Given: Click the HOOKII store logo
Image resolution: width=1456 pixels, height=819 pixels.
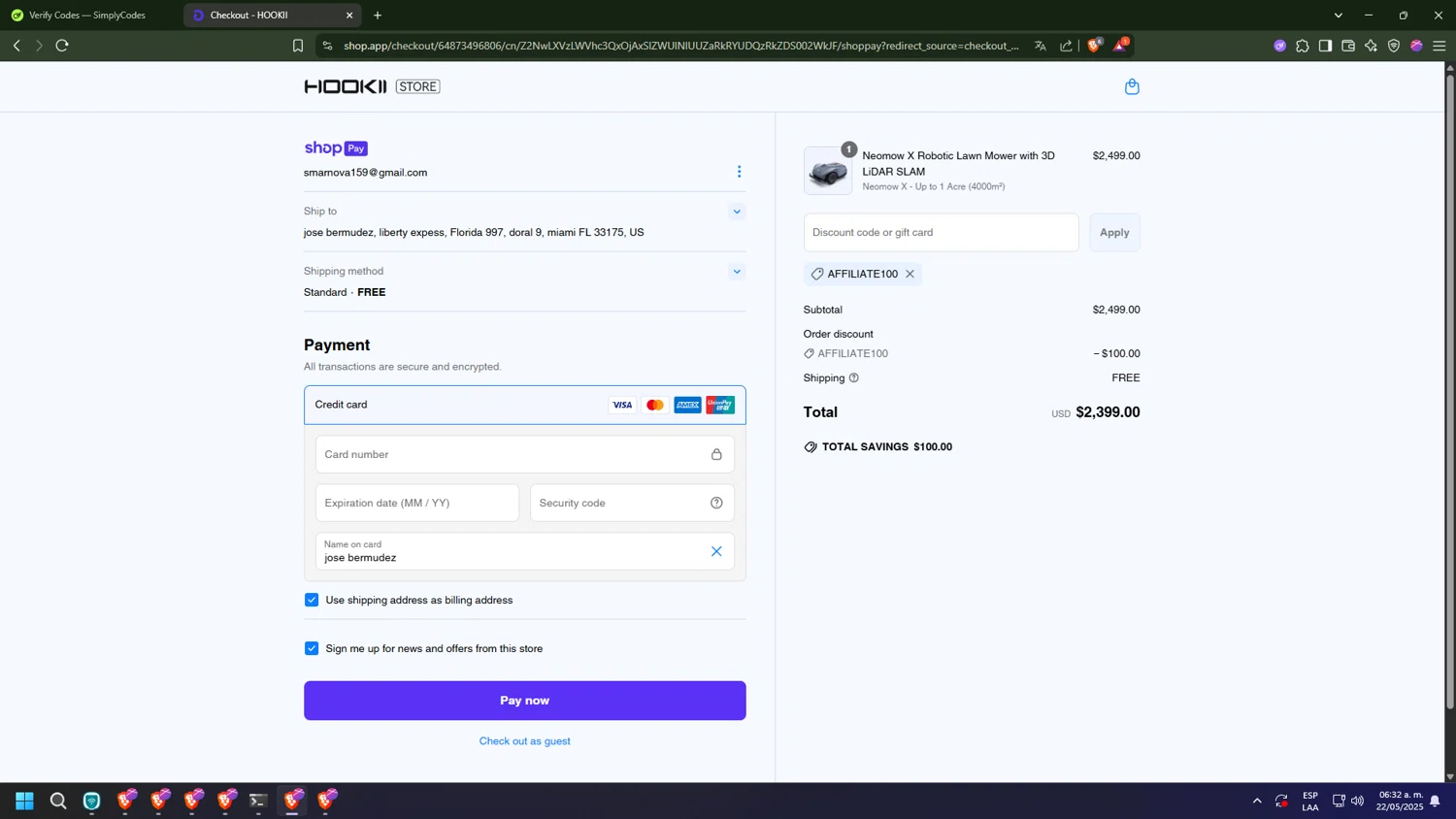Looking at the screenshot, I should pos(372,86).
